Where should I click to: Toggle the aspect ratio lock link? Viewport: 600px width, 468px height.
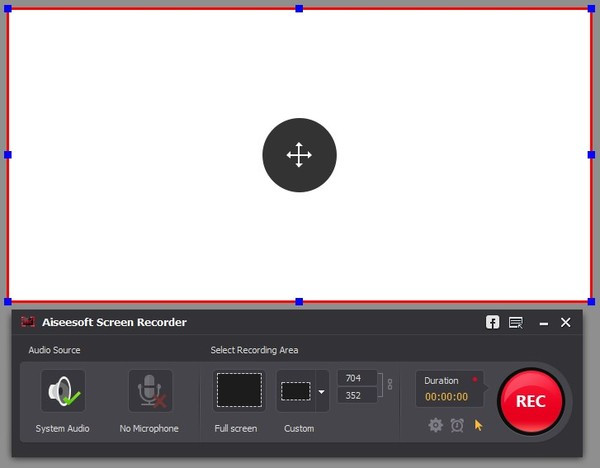390,385
